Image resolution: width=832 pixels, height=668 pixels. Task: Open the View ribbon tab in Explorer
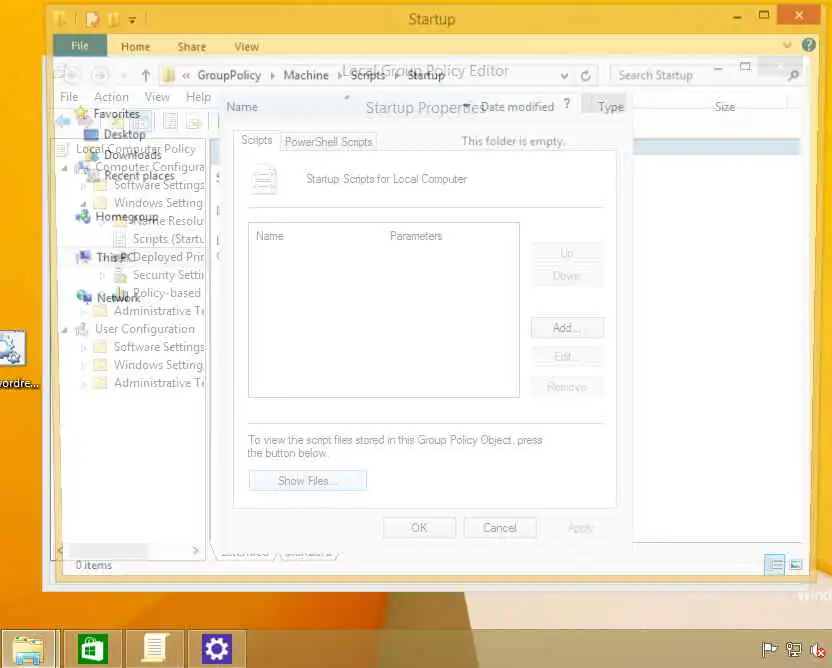(x=247, y=47)
